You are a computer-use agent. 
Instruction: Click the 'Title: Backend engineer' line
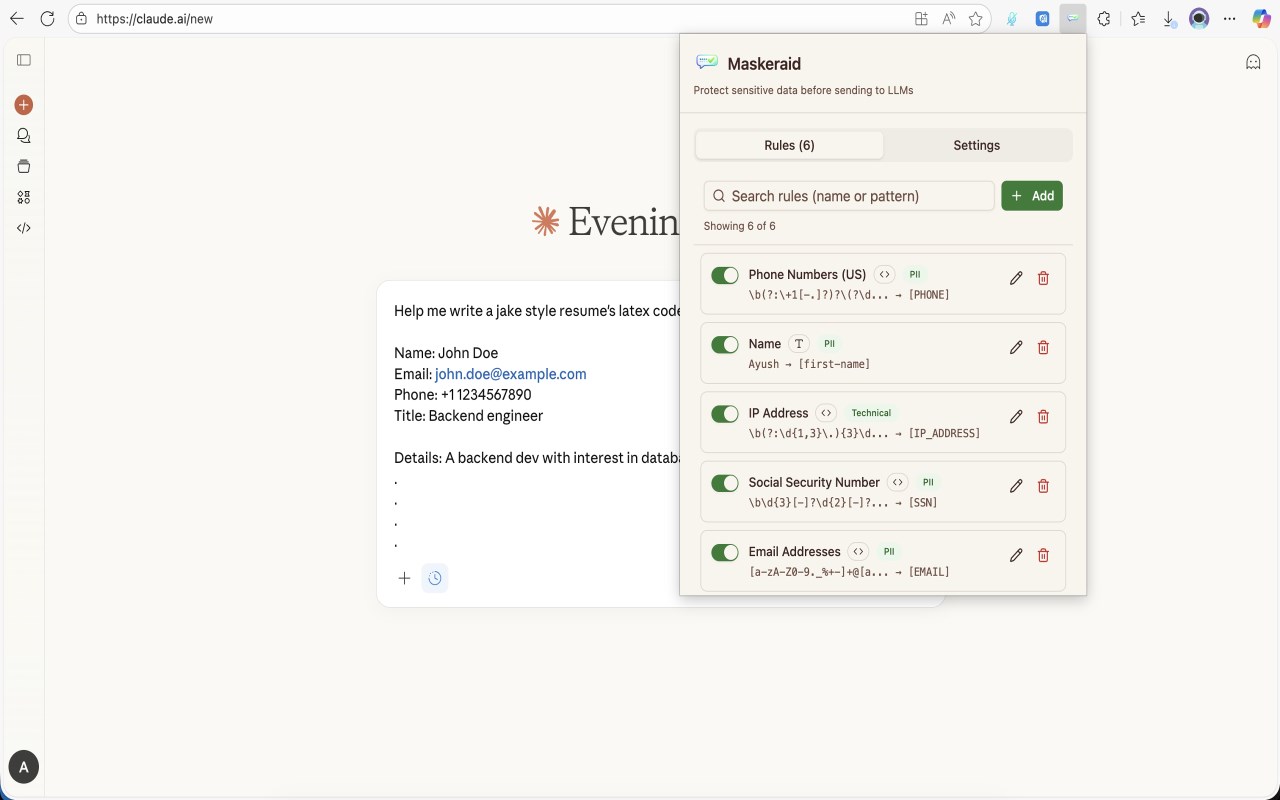(468, 416)
